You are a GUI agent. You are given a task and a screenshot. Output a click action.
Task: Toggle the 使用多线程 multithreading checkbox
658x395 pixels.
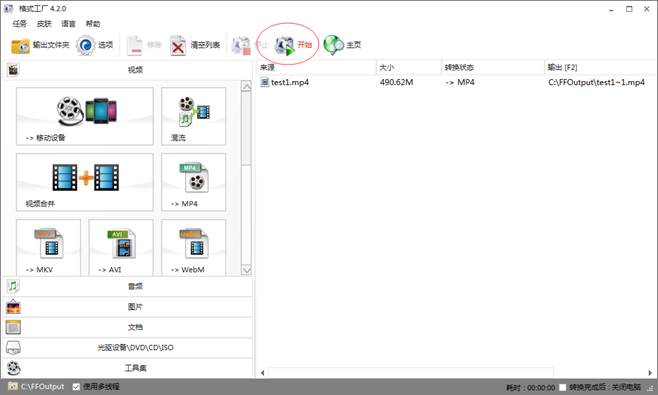76,387
